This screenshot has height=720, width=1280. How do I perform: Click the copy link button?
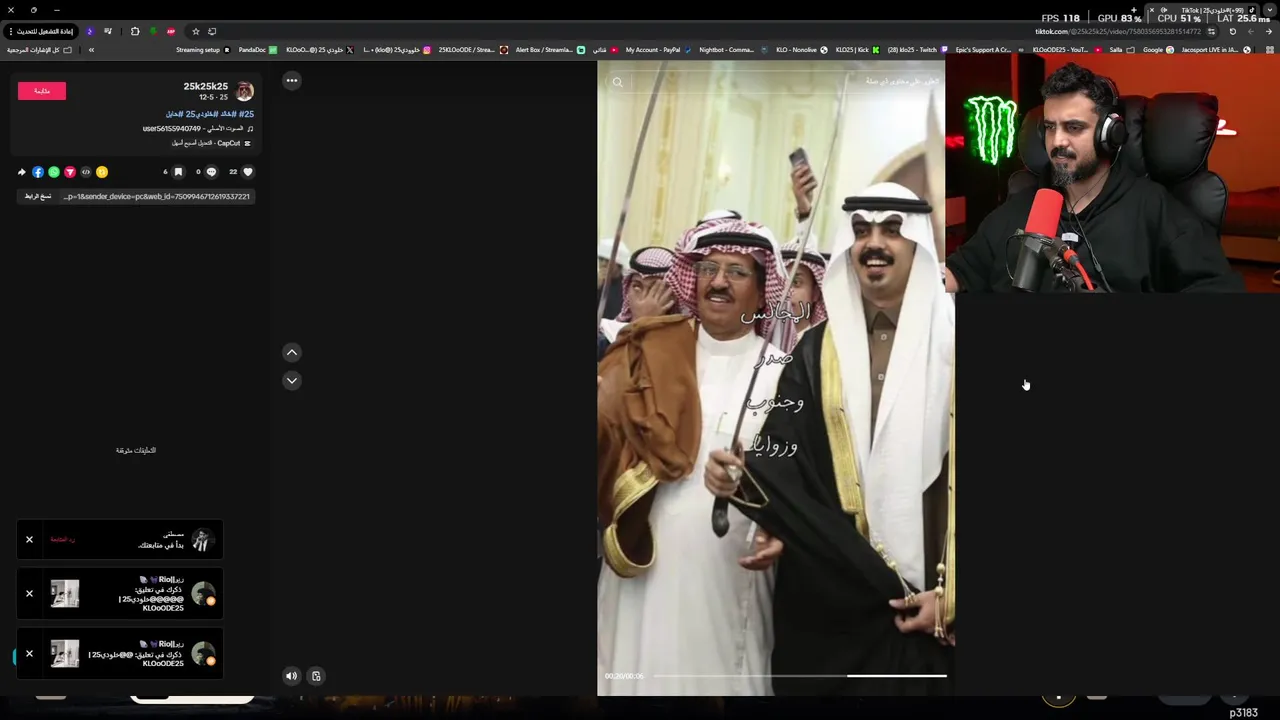pyautogui.click(x=38, y=196)
